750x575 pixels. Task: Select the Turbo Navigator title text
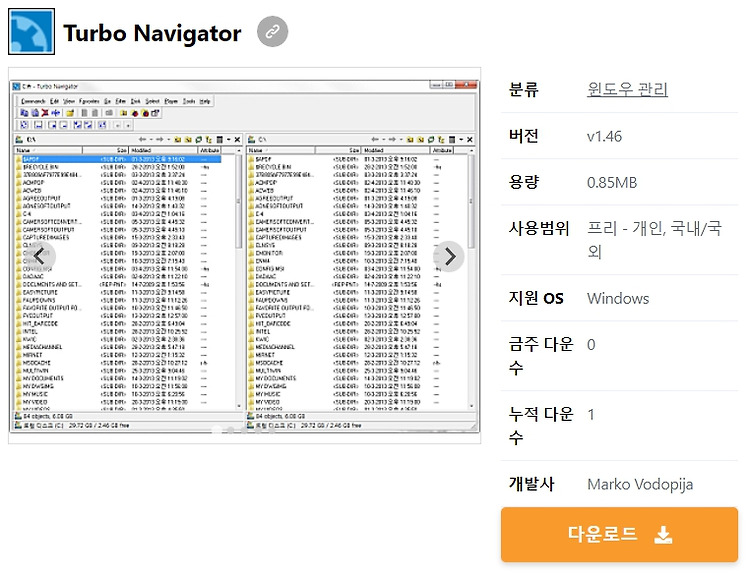(152, 33)
